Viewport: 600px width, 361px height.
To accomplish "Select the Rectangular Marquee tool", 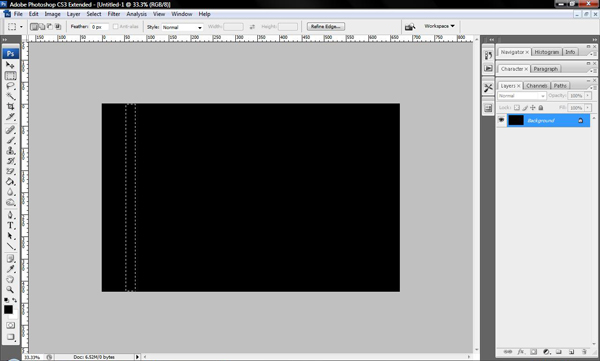I will tap(10, 75).
